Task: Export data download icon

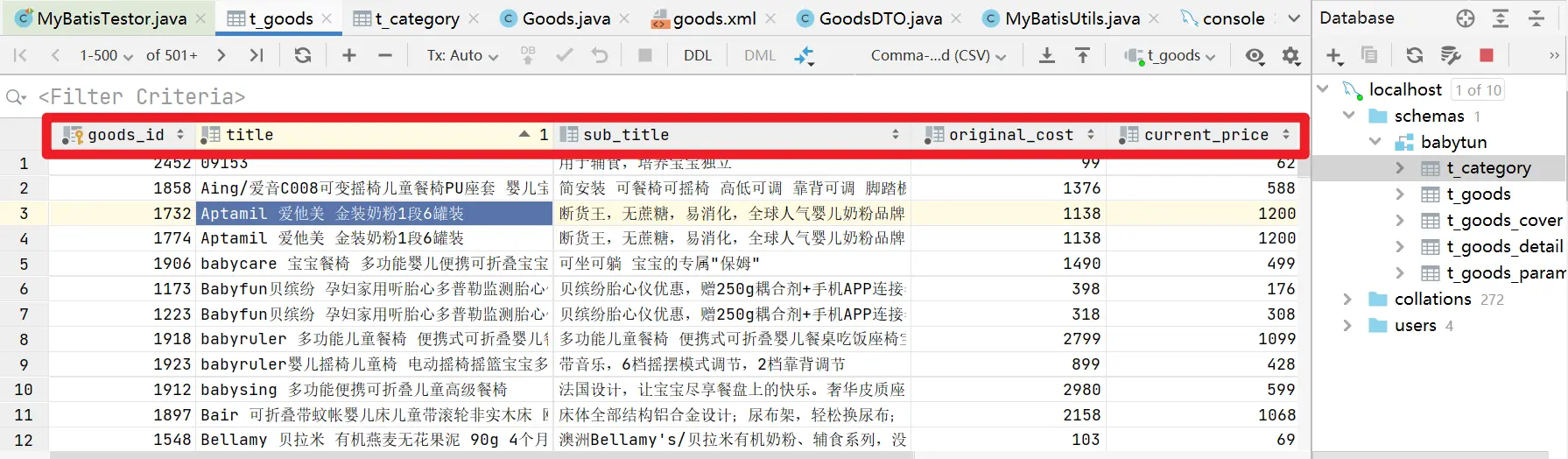Action: coord(1046,55)
